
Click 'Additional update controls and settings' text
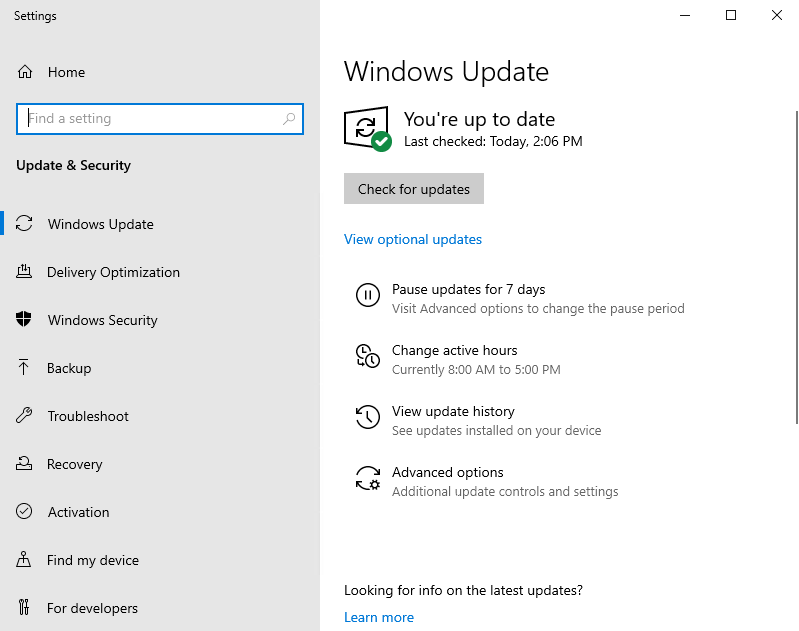504,491
